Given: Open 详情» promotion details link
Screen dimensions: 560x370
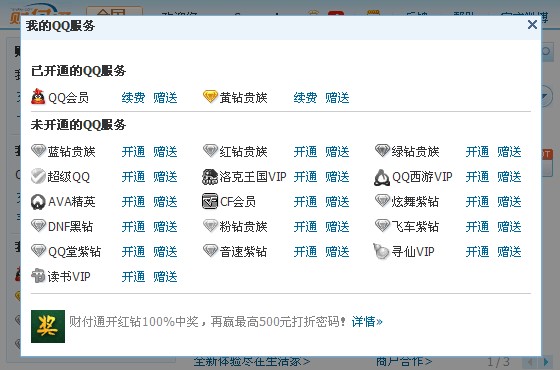Looking at the screenshot, I should [367, 321].
